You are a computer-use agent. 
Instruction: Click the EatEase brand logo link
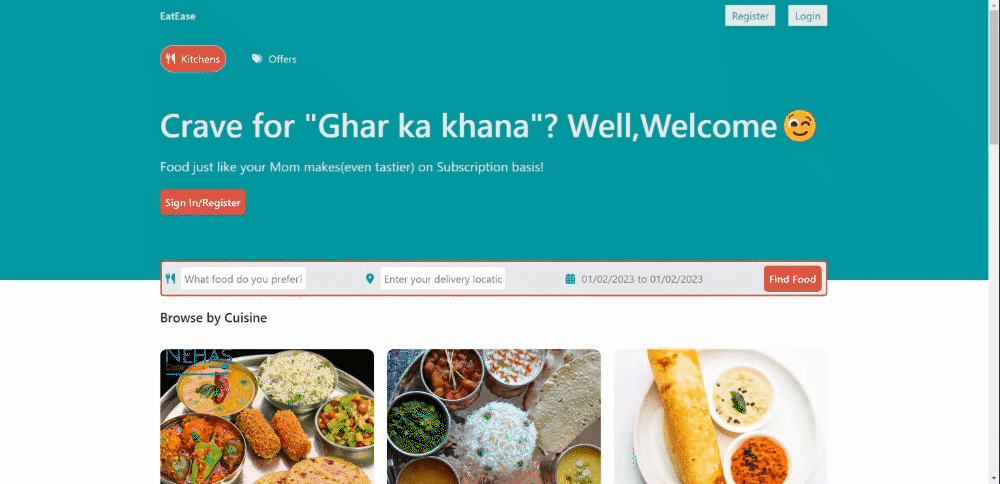(178, 16)
